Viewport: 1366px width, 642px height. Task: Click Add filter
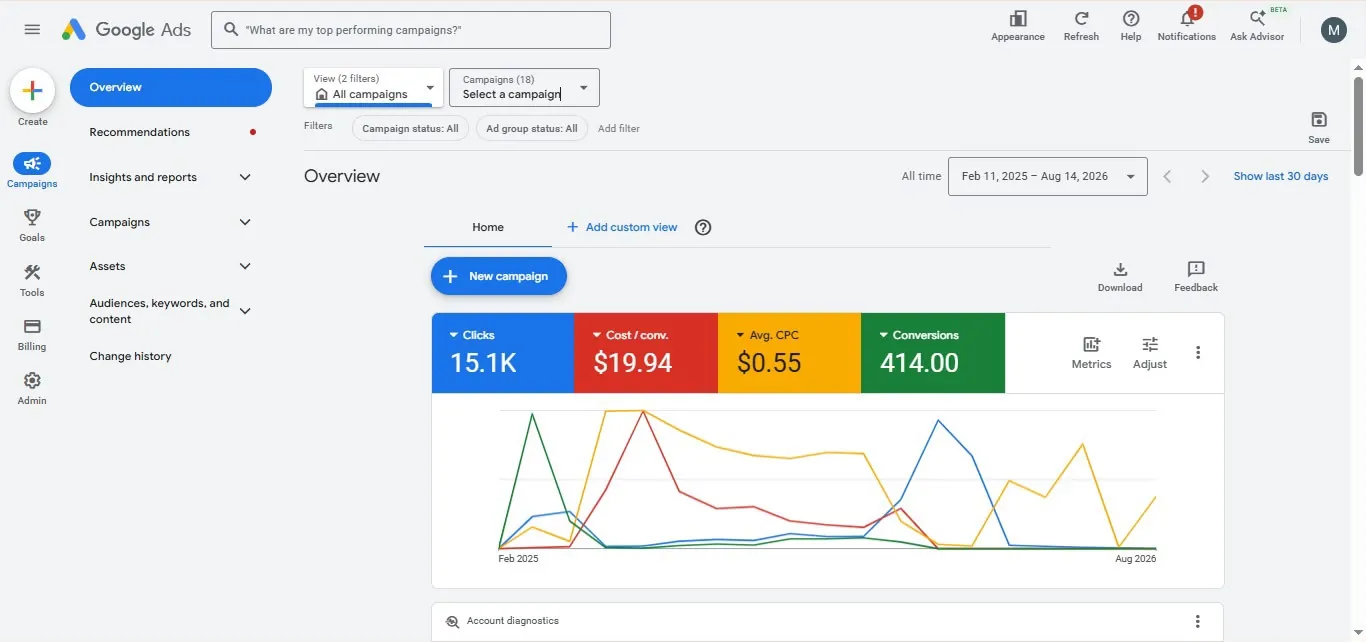pos(619,128)
